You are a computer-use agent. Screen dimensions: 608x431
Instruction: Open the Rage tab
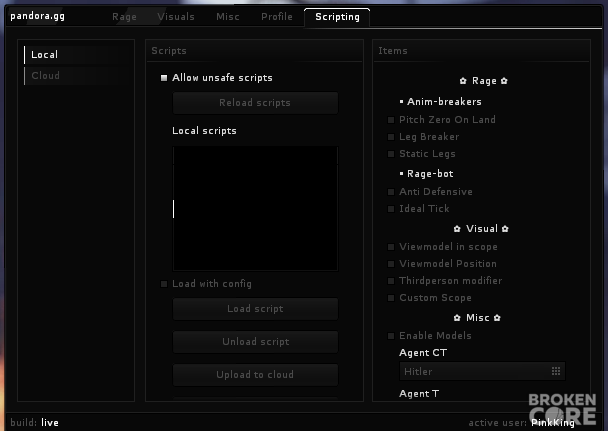pos(124,17)
